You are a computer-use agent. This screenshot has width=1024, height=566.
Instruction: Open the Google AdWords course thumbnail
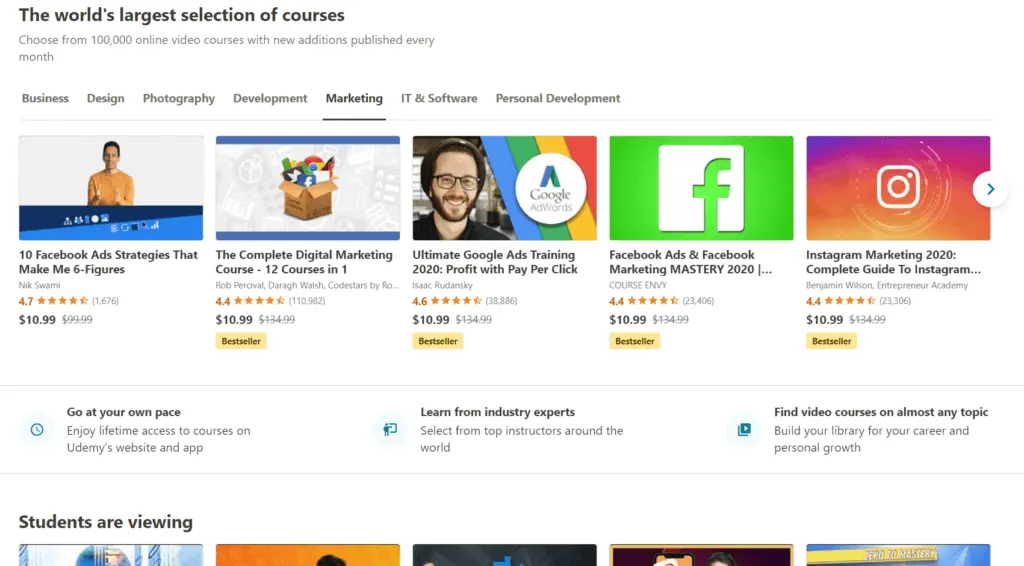(x=504, y=188)
